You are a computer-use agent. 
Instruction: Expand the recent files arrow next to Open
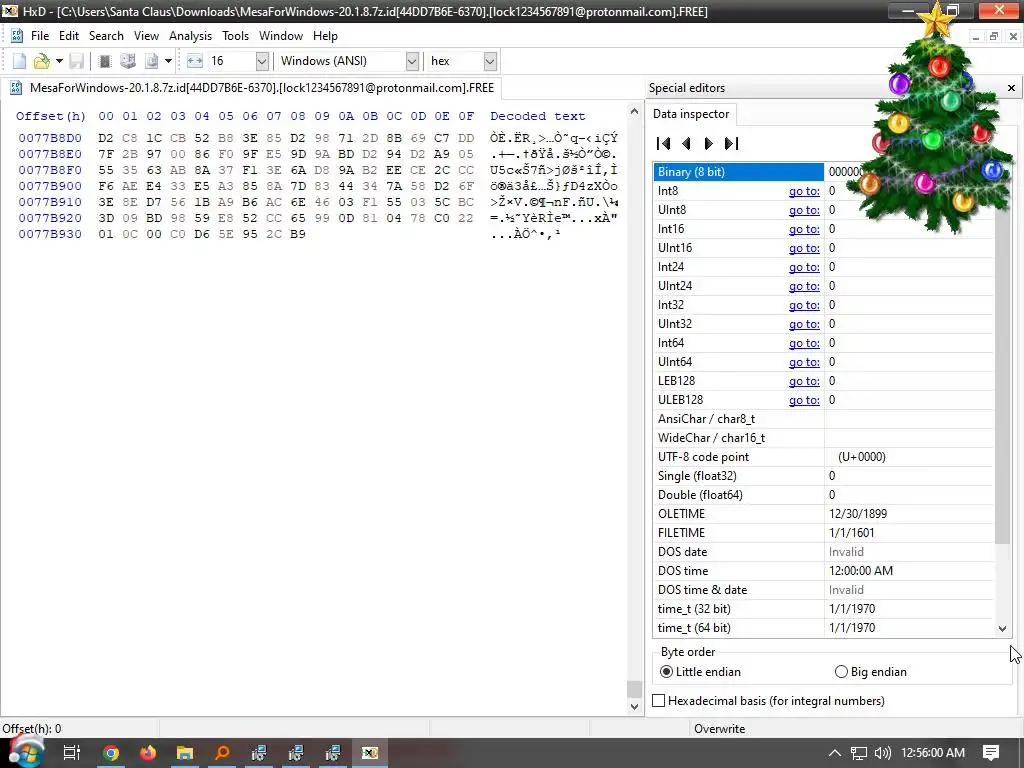coord(59,61)
